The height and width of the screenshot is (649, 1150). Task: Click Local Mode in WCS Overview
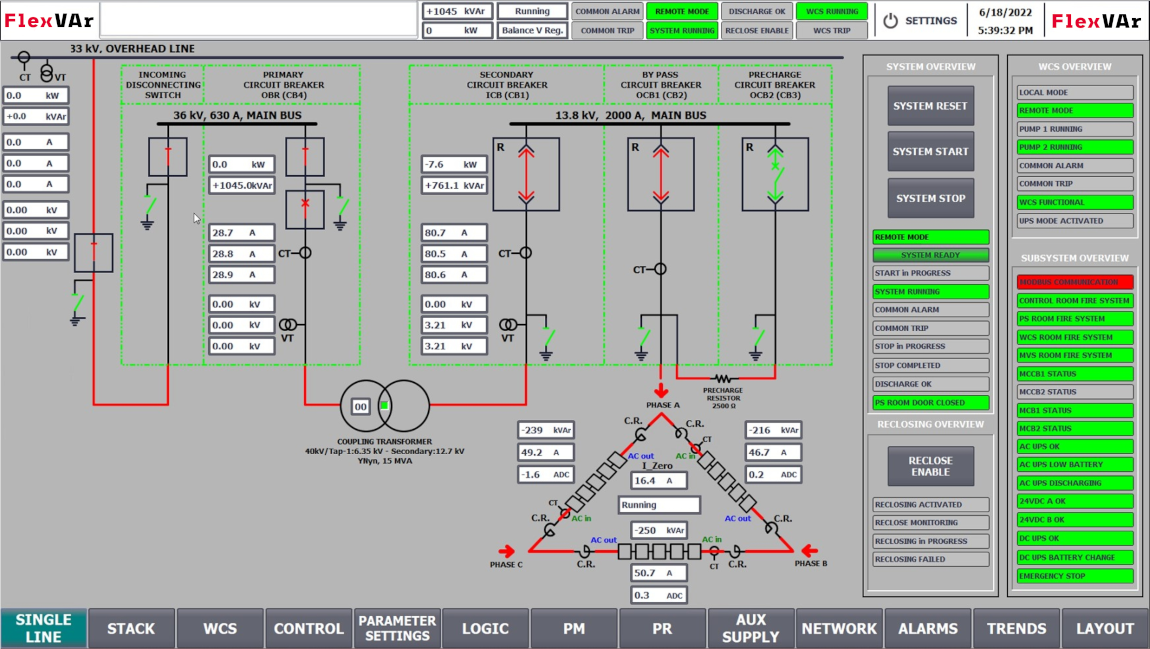click(1076, 92)
